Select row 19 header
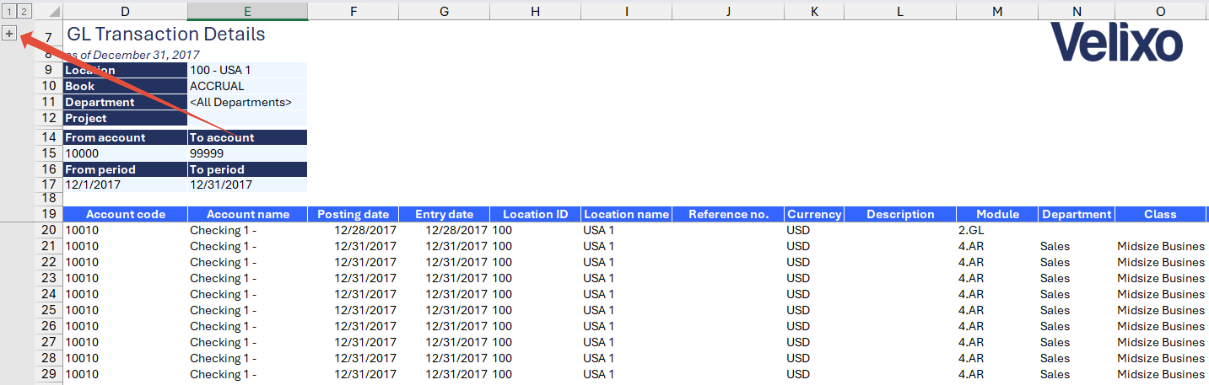The height and width of the screenshot is (385, 1209). [47, 214]
